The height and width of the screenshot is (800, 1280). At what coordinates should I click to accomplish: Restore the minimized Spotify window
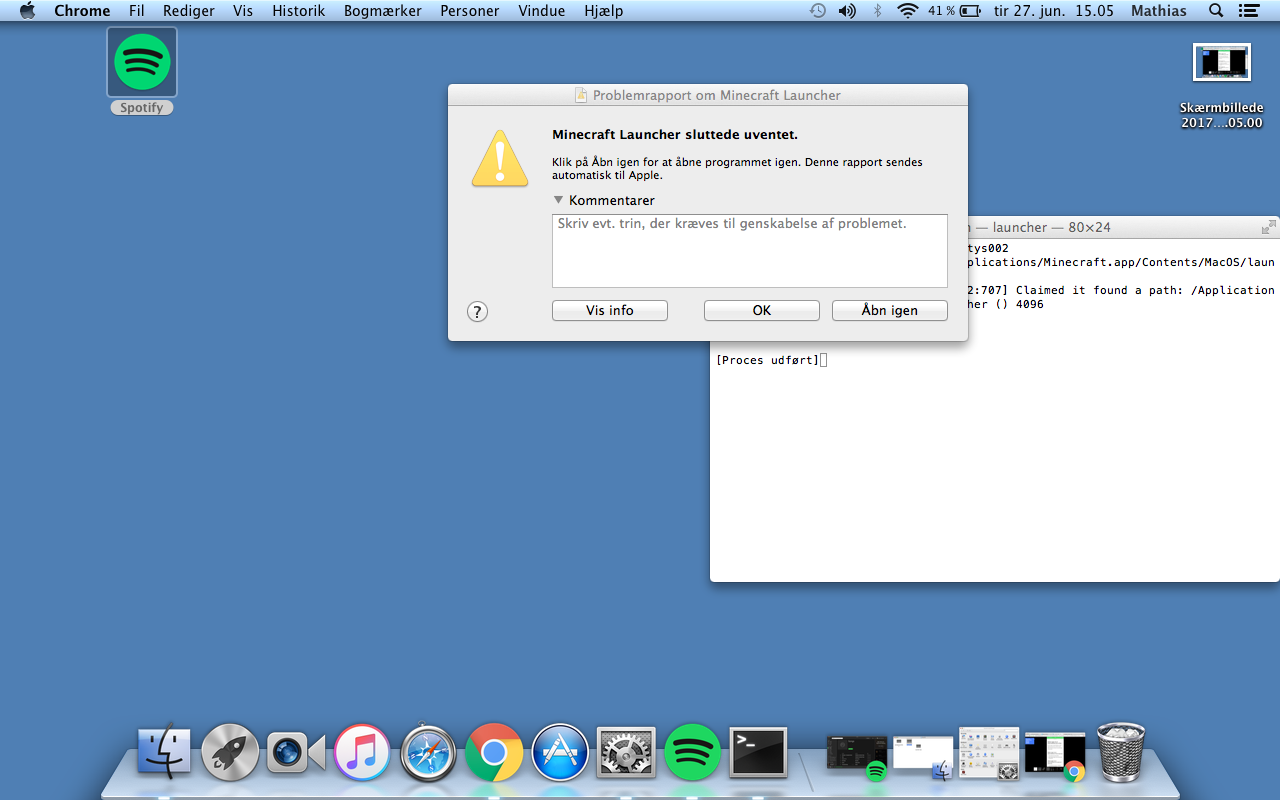coord(857,755)
